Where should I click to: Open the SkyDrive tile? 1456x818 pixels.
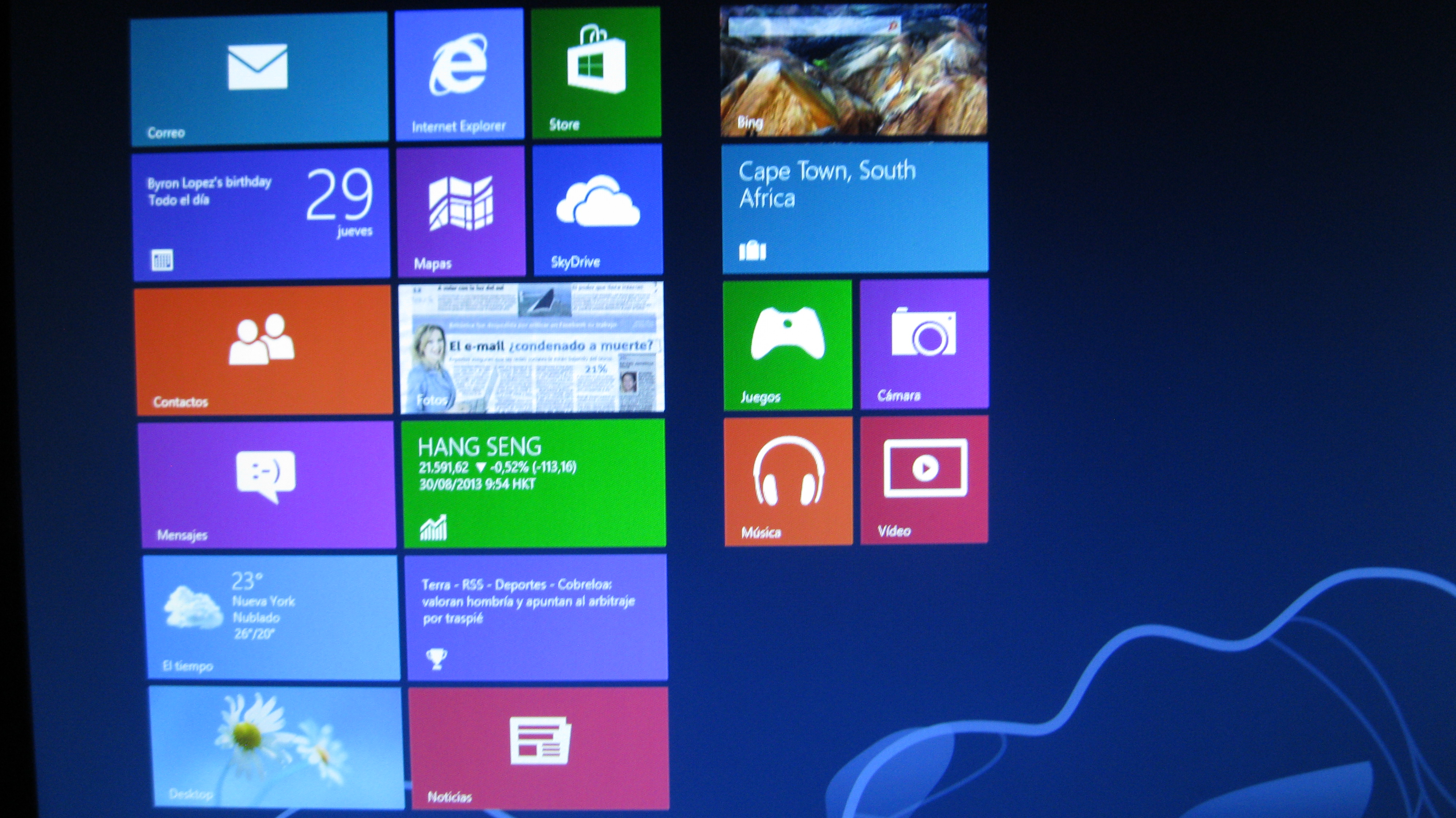[598, 210]
